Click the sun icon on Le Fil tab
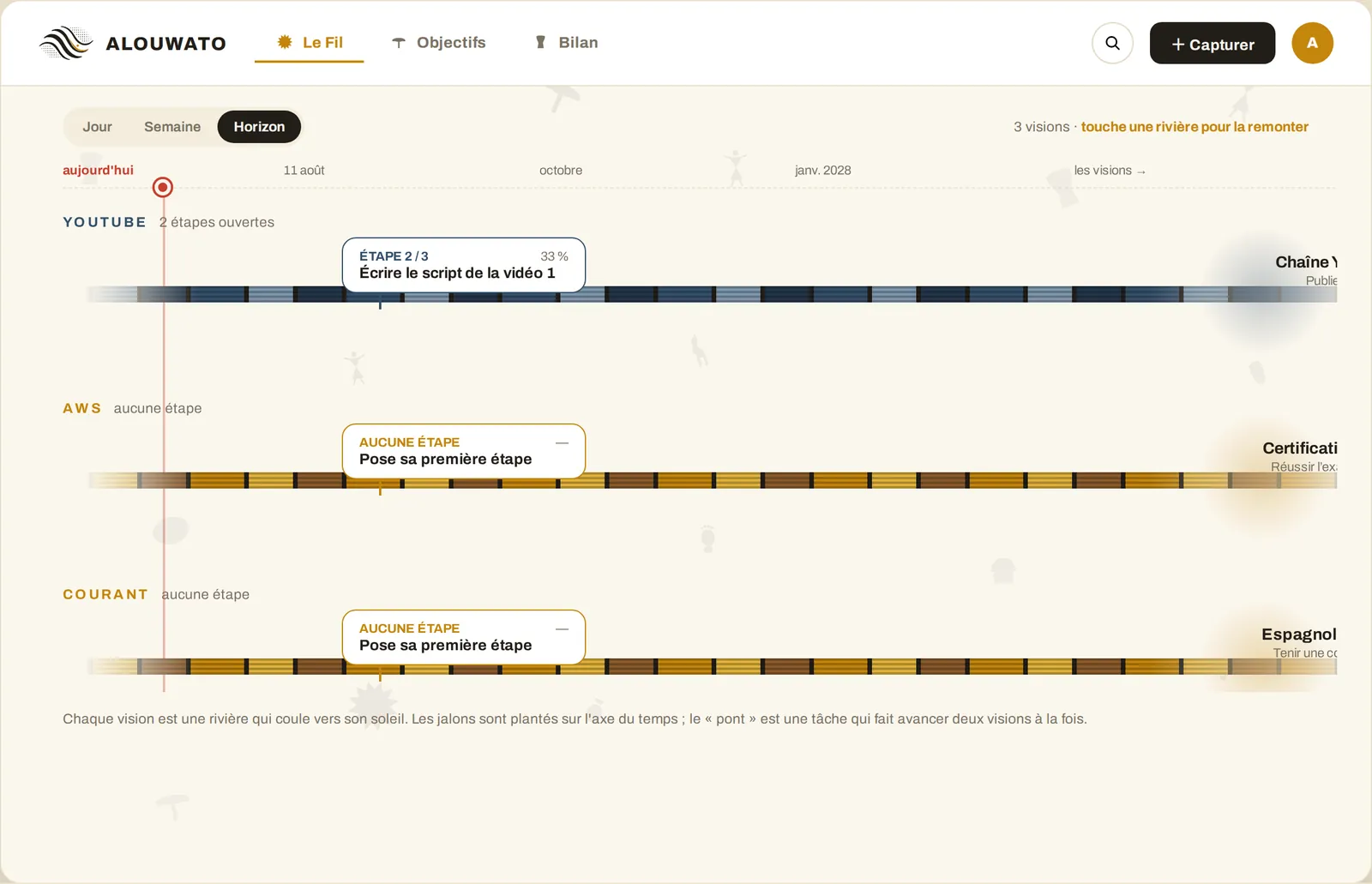 285,42
